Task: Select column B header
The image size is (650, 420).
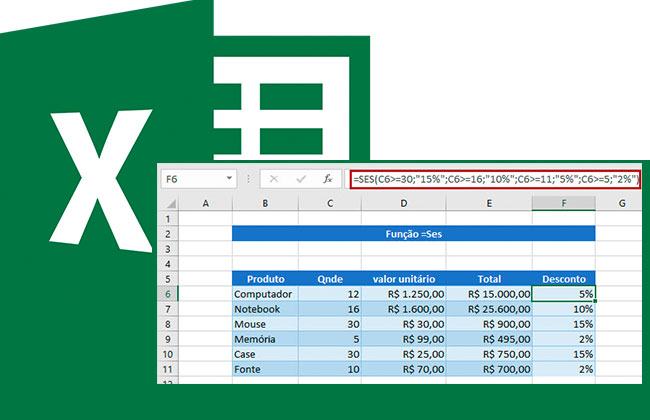Action: 265,203
